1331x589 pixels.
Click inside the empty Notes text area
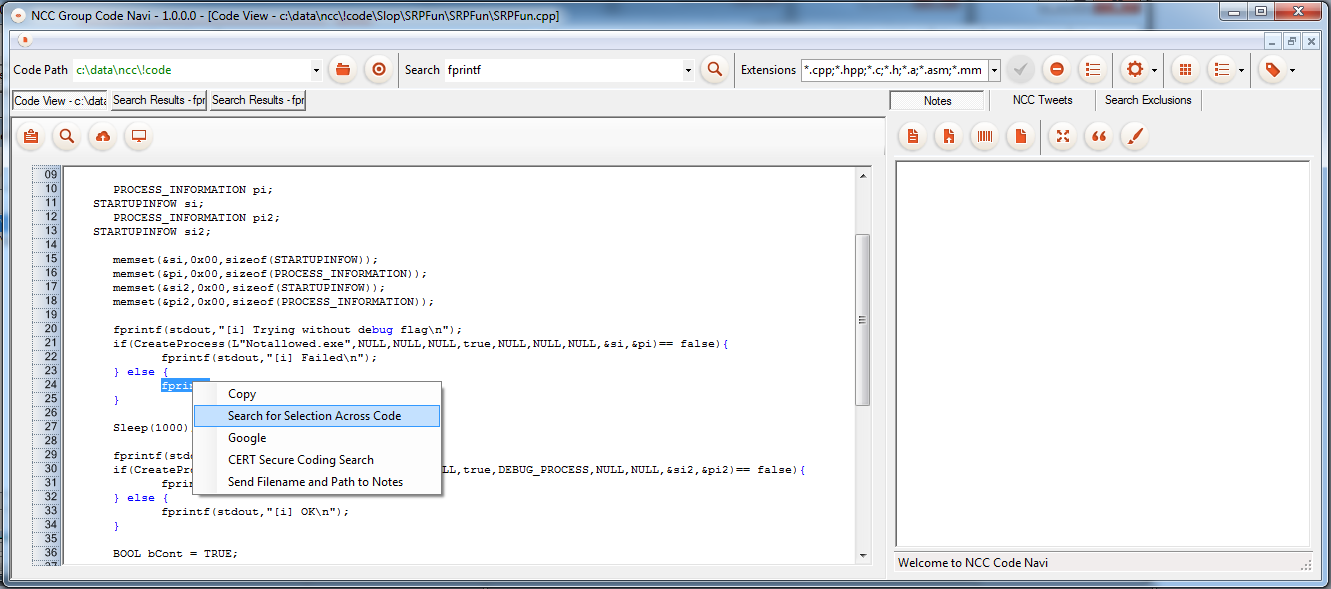click(x=1102, y=353)
